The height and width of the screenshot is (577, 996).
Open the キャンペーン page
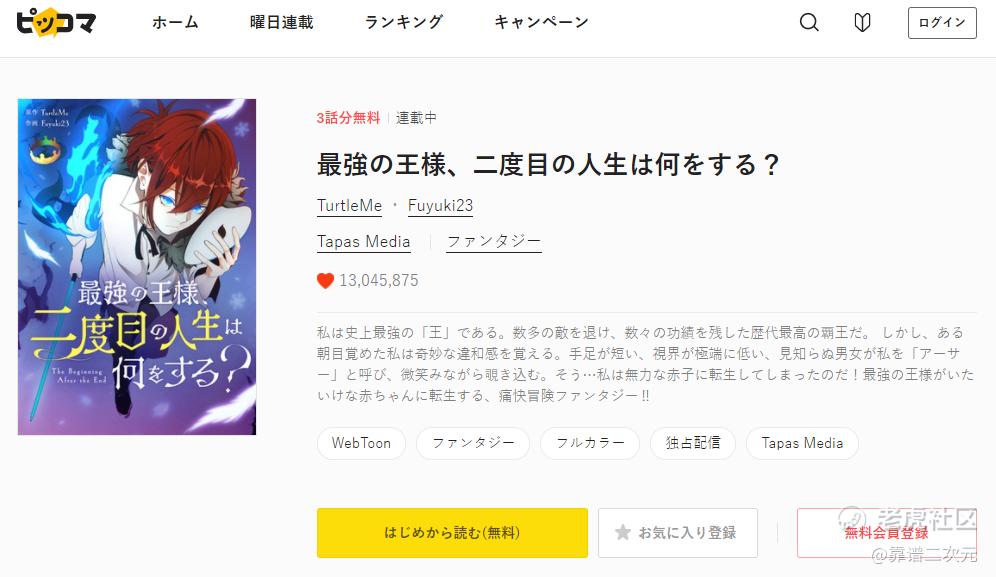[541, 22]
